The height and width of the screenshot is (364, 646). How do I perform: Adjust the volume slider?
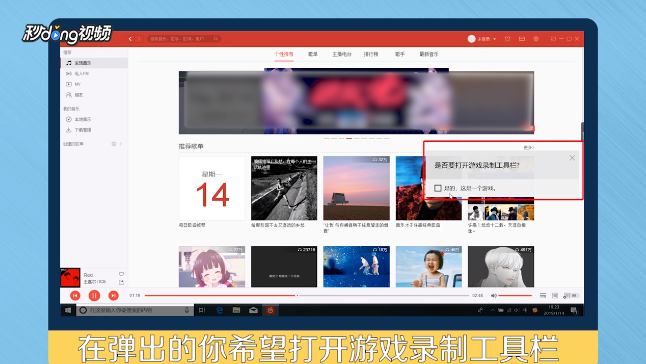(x=515, y=295)
